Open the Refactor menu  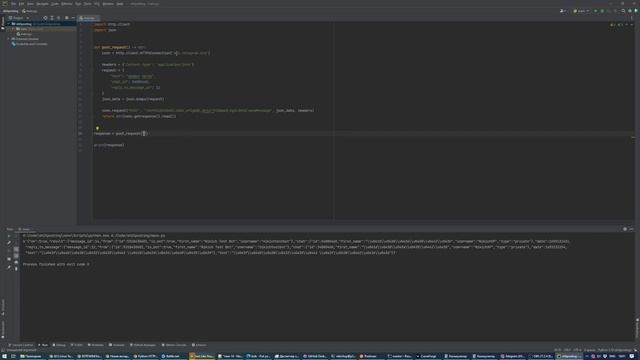coord(67,4)
